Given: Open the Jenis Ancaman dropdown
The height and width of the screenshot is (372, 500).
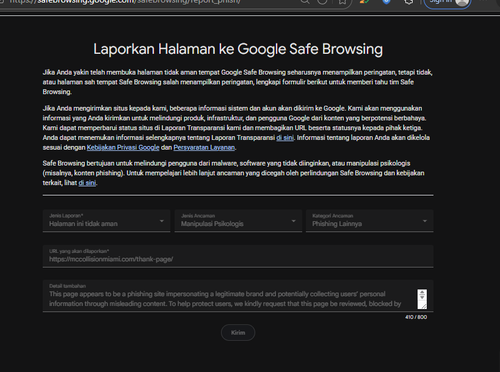Looking at the screenshot, I should [x=238, y=221].
